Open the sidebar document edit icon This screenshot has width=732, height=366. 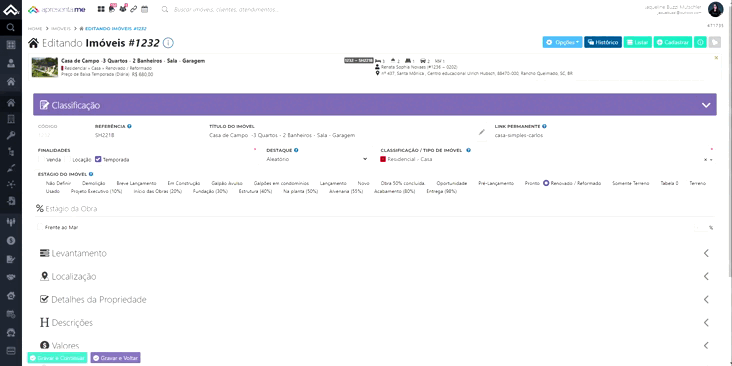pyautogui.click(x=11, y=259)
